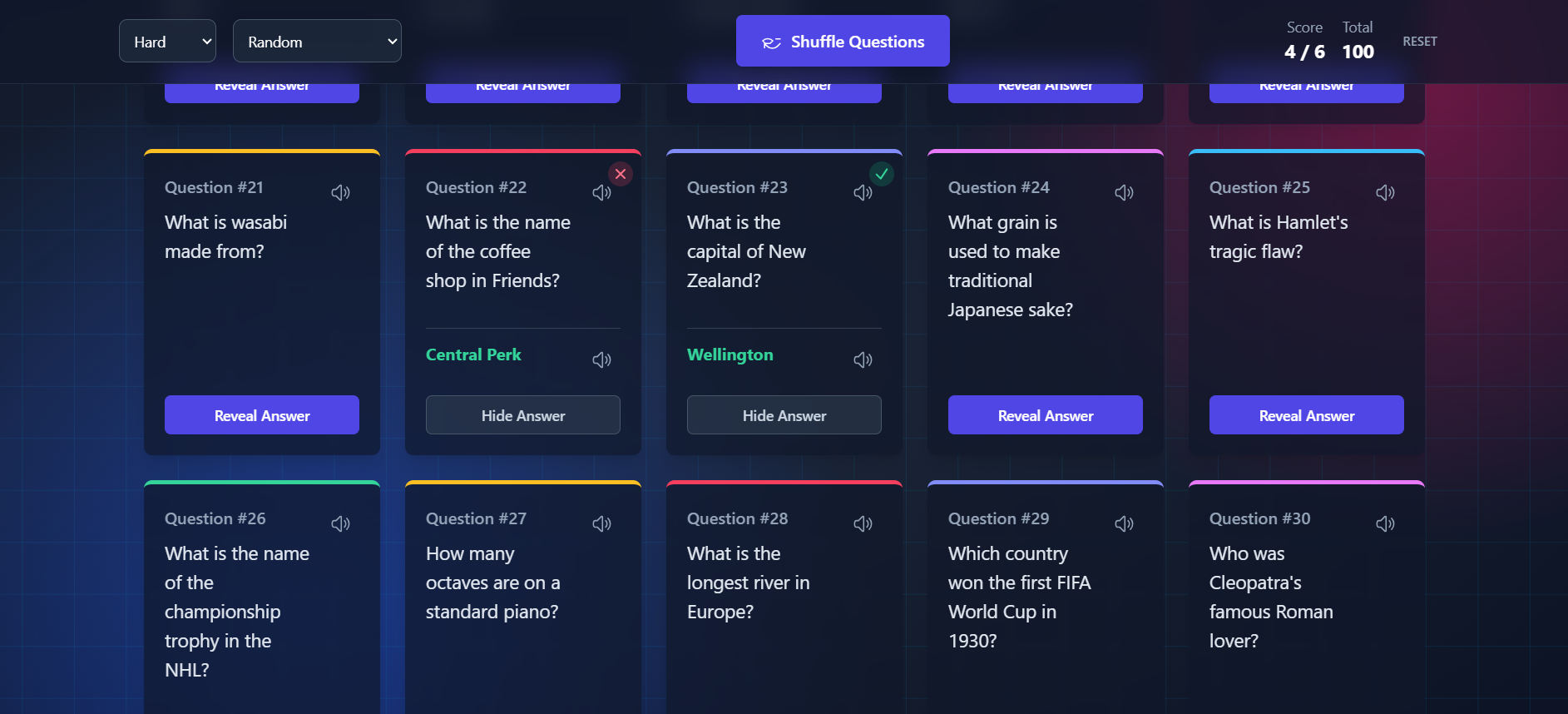Play audio for Hamlet's tragic flaw question
The width and height of the screenshot is (1568, 714).
point(1385,193)
